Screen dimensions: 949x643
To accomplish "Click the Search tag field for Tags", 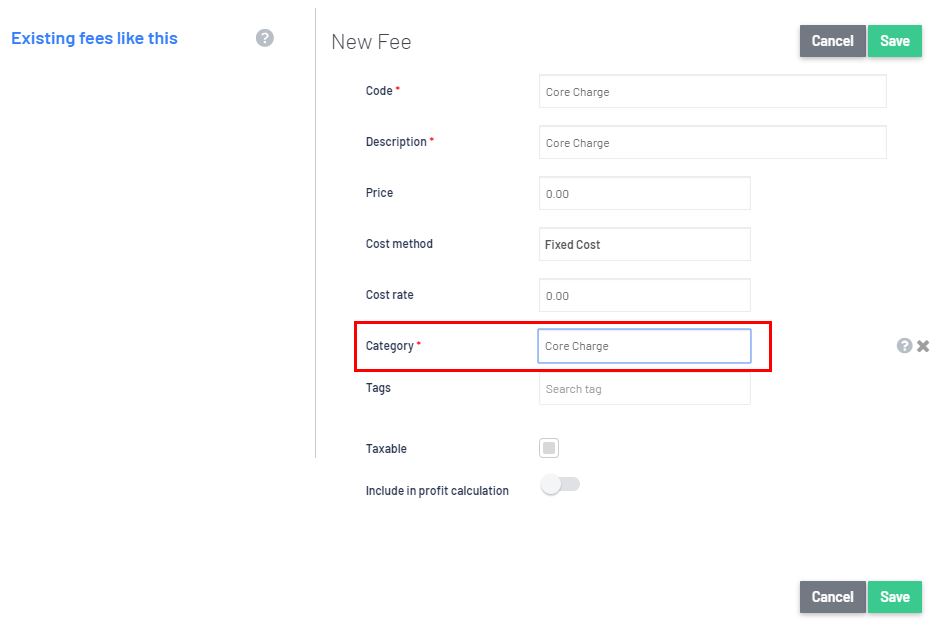I will pos(645,389).
